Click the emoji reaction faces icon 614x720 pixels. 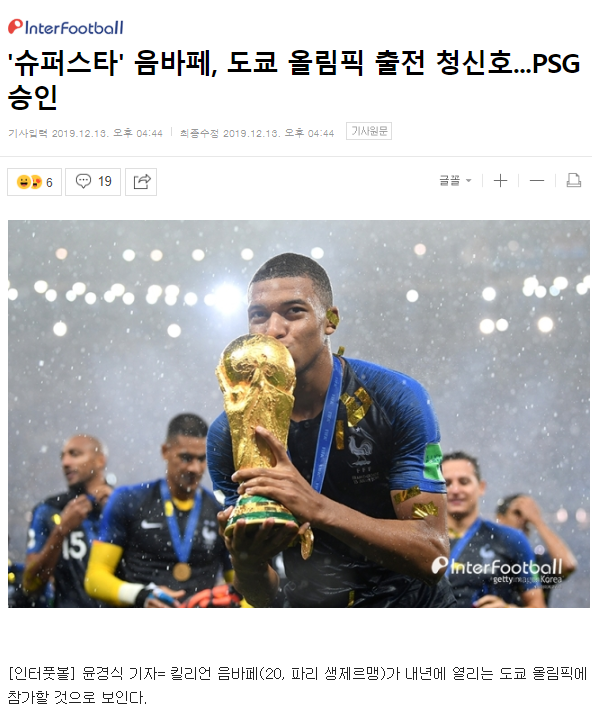pos(29,182)
